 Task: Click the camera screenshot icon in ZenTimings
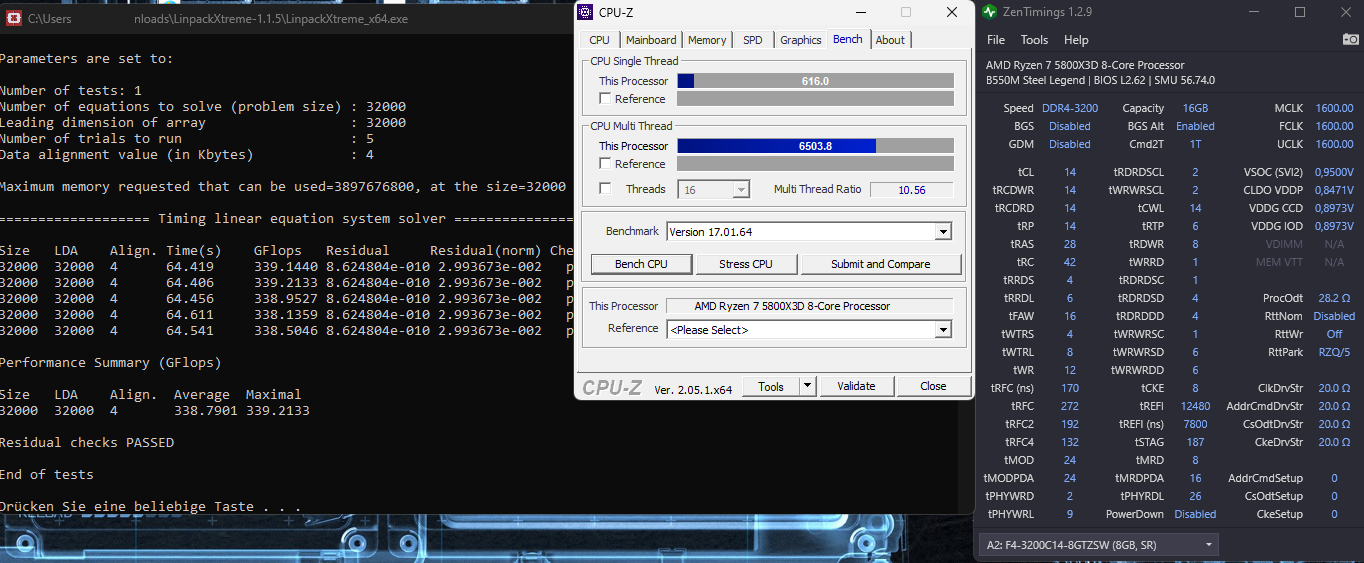tap(1350, 39)
